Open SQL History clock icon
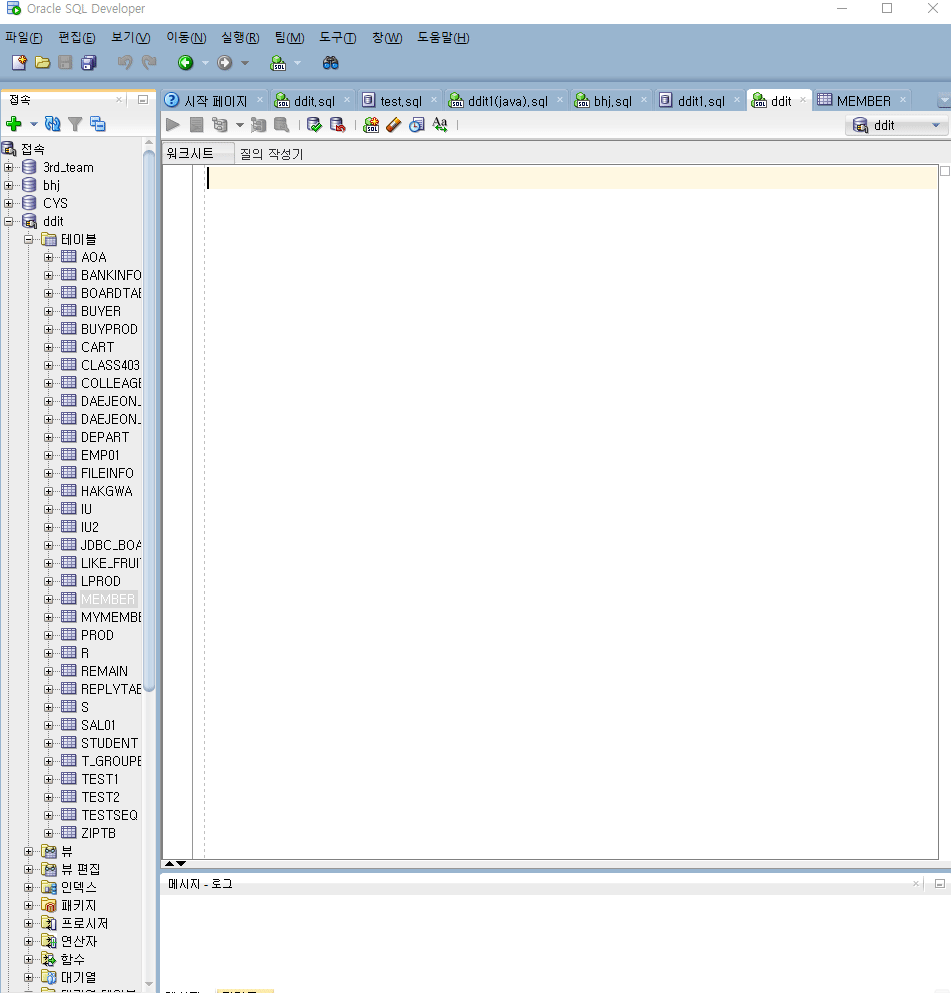 point(416,125)
